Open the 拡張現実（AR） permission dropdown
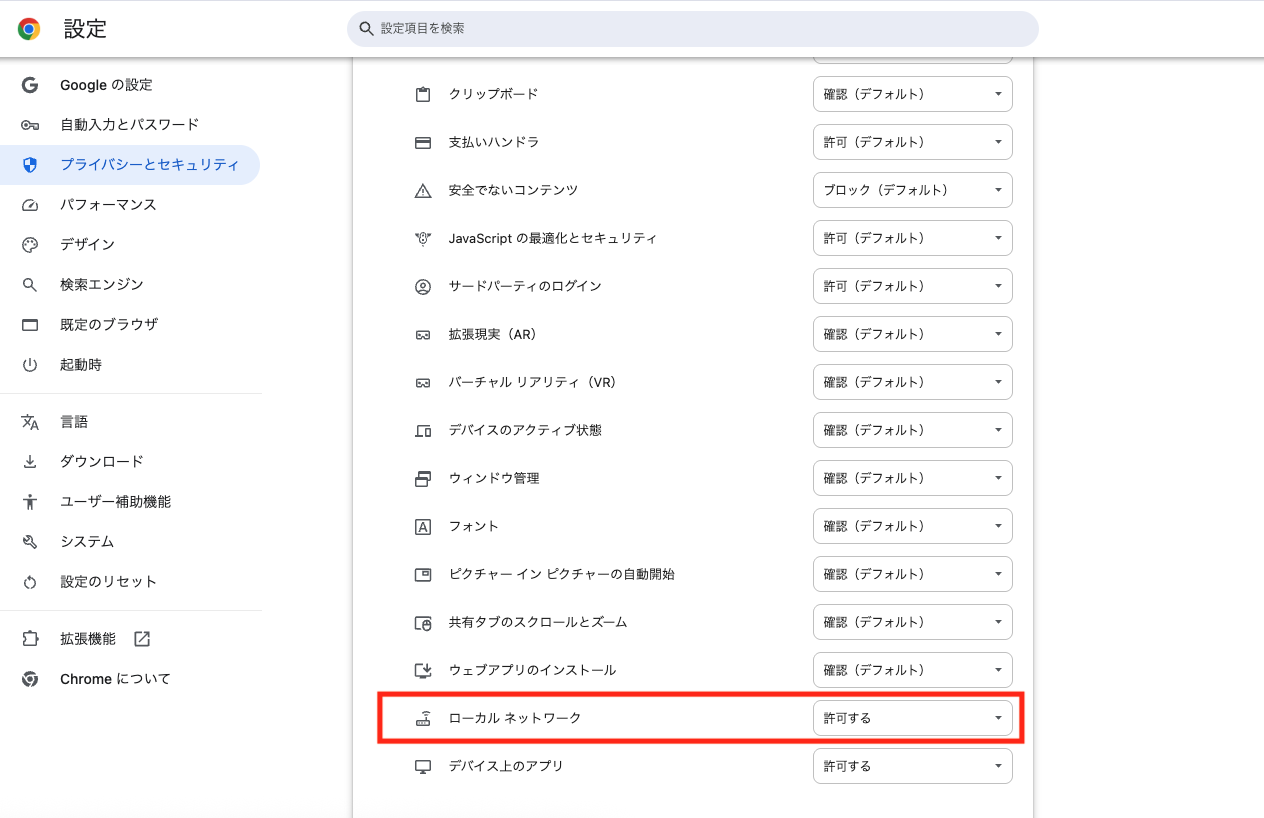 913,334
